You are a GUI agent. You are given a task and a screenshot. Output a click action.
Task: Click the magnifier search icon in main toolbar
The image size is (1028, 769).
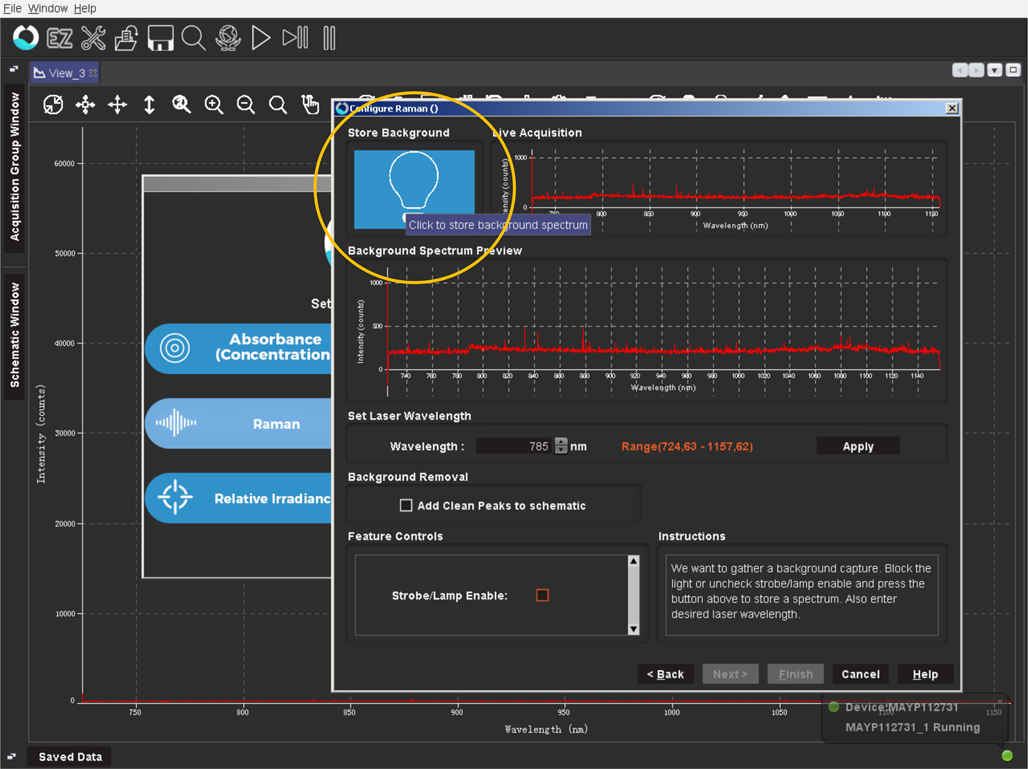pos(193,38)
